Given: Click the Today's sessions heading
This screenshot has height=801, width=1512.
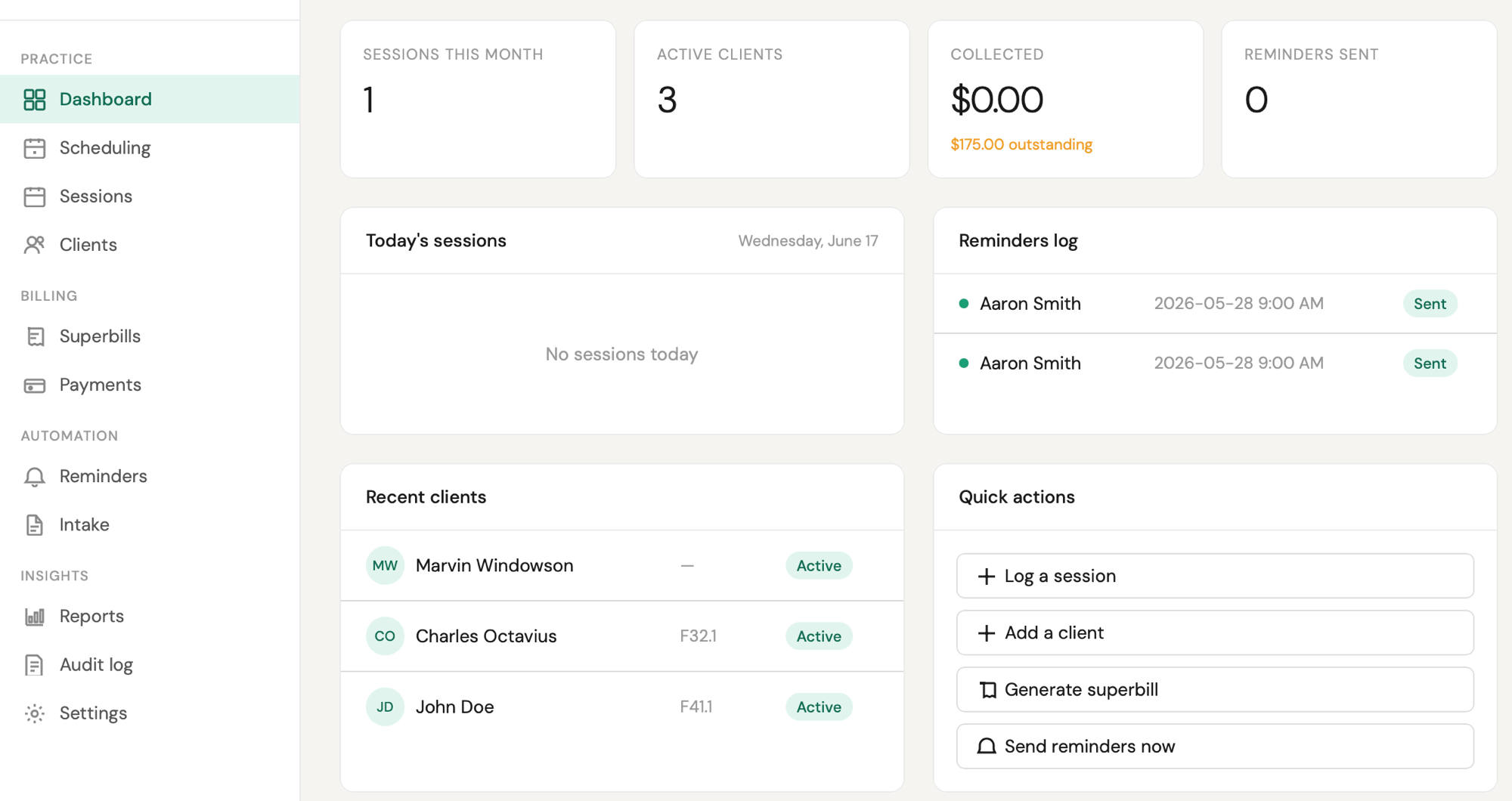Looking at the screenshot, I should pos(436,240).
